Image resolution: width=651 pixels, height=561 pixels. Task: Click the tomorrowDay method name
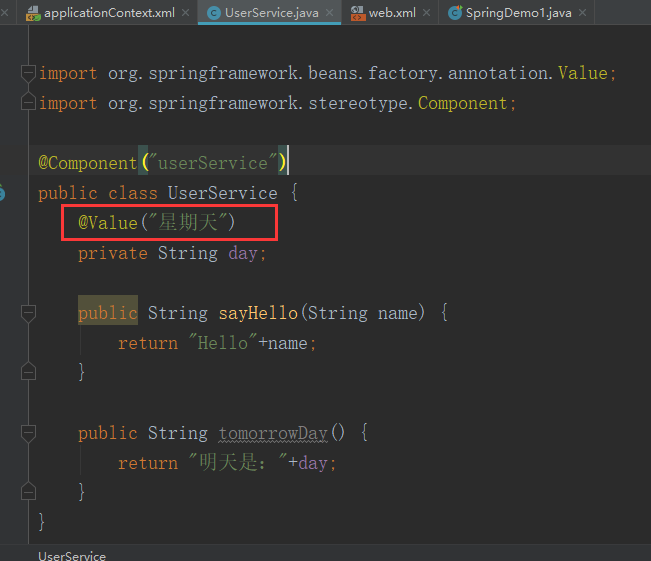pos(273,433)
